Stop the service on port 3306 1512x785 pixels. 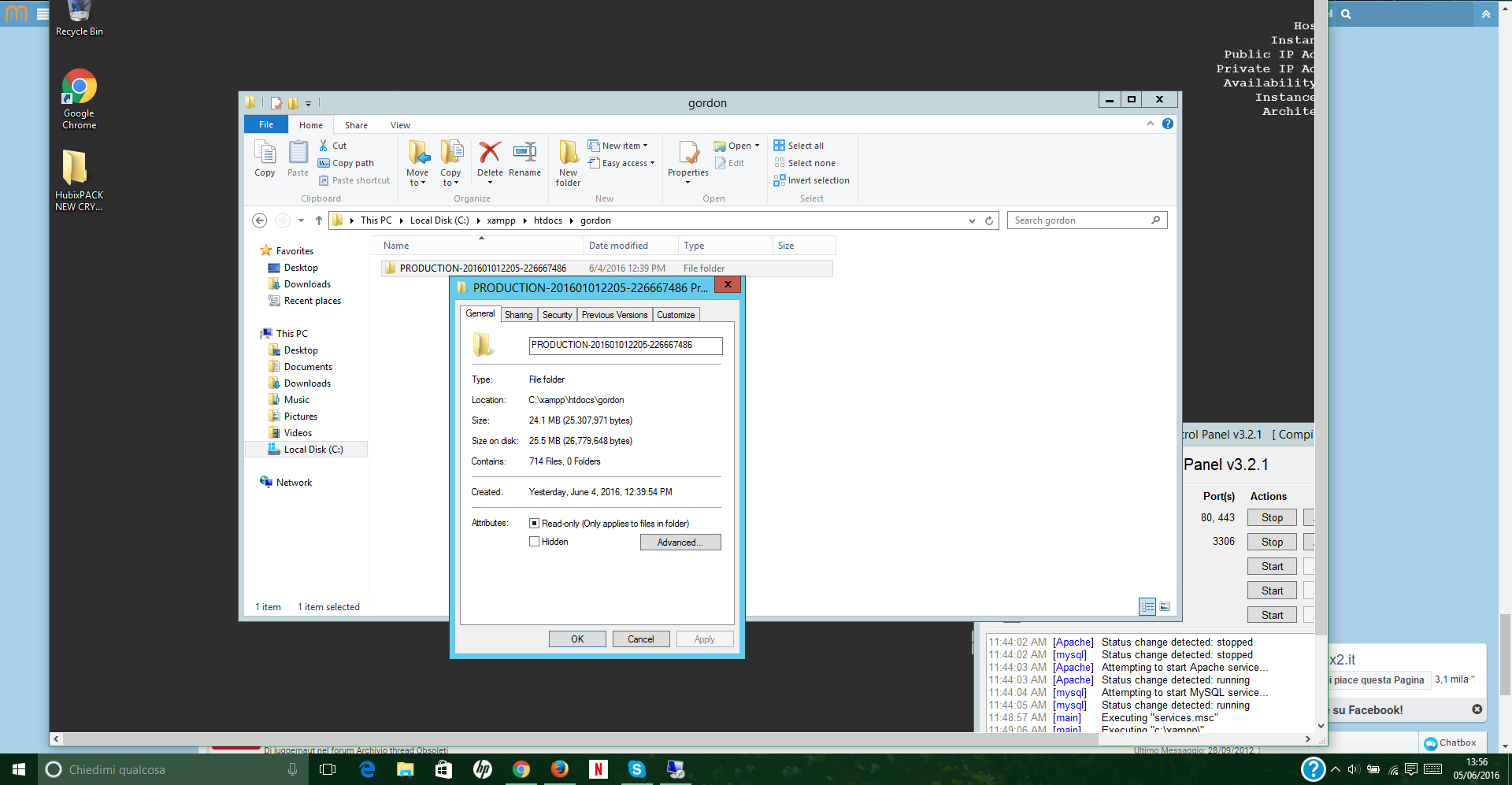point(1272,542)
